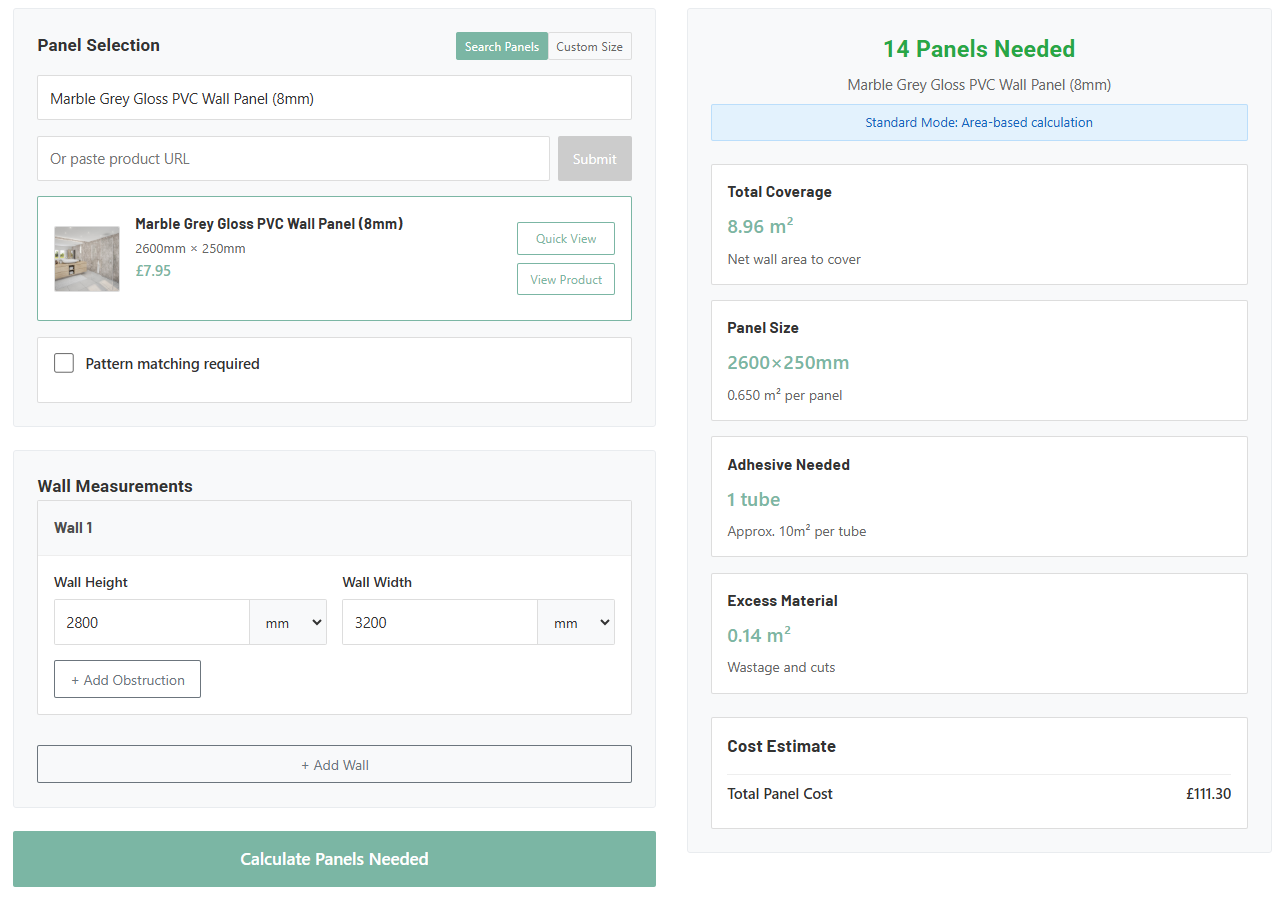The image size is (1285, 911).
Task: Open Quick View for the panel
Action: pyautogui.click(x=565, y=239)
